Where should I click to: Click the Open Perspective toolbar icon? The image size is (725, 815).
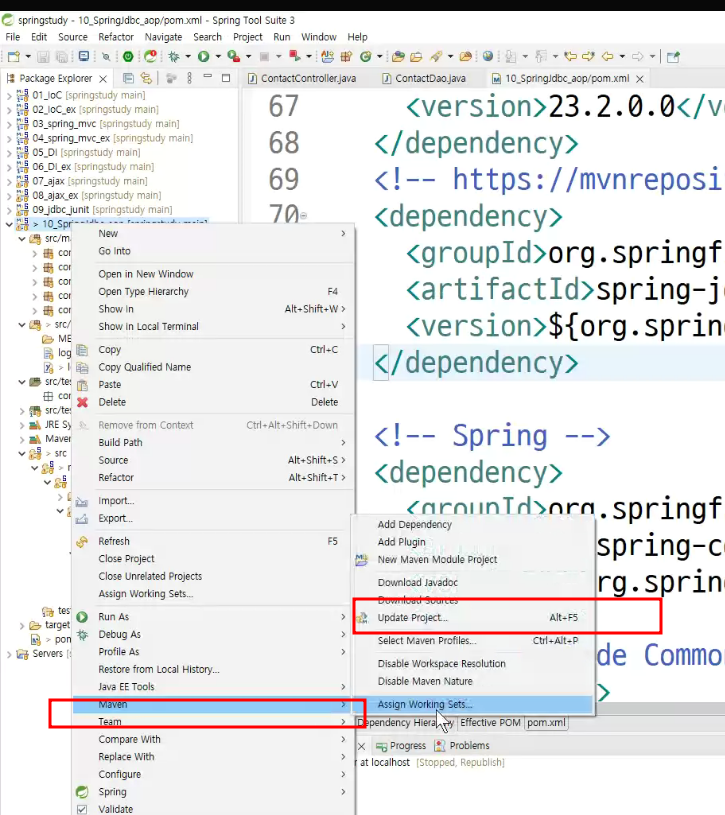(x=673, y=57)
